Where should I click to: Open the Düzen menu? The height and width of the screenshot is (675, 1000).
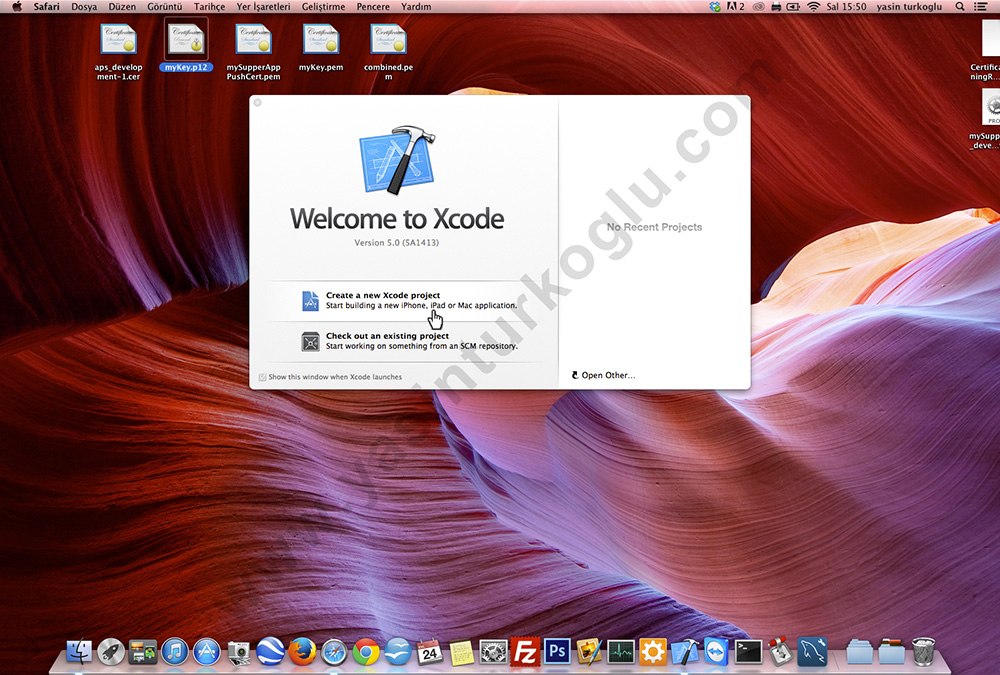(x=122, y=6)
